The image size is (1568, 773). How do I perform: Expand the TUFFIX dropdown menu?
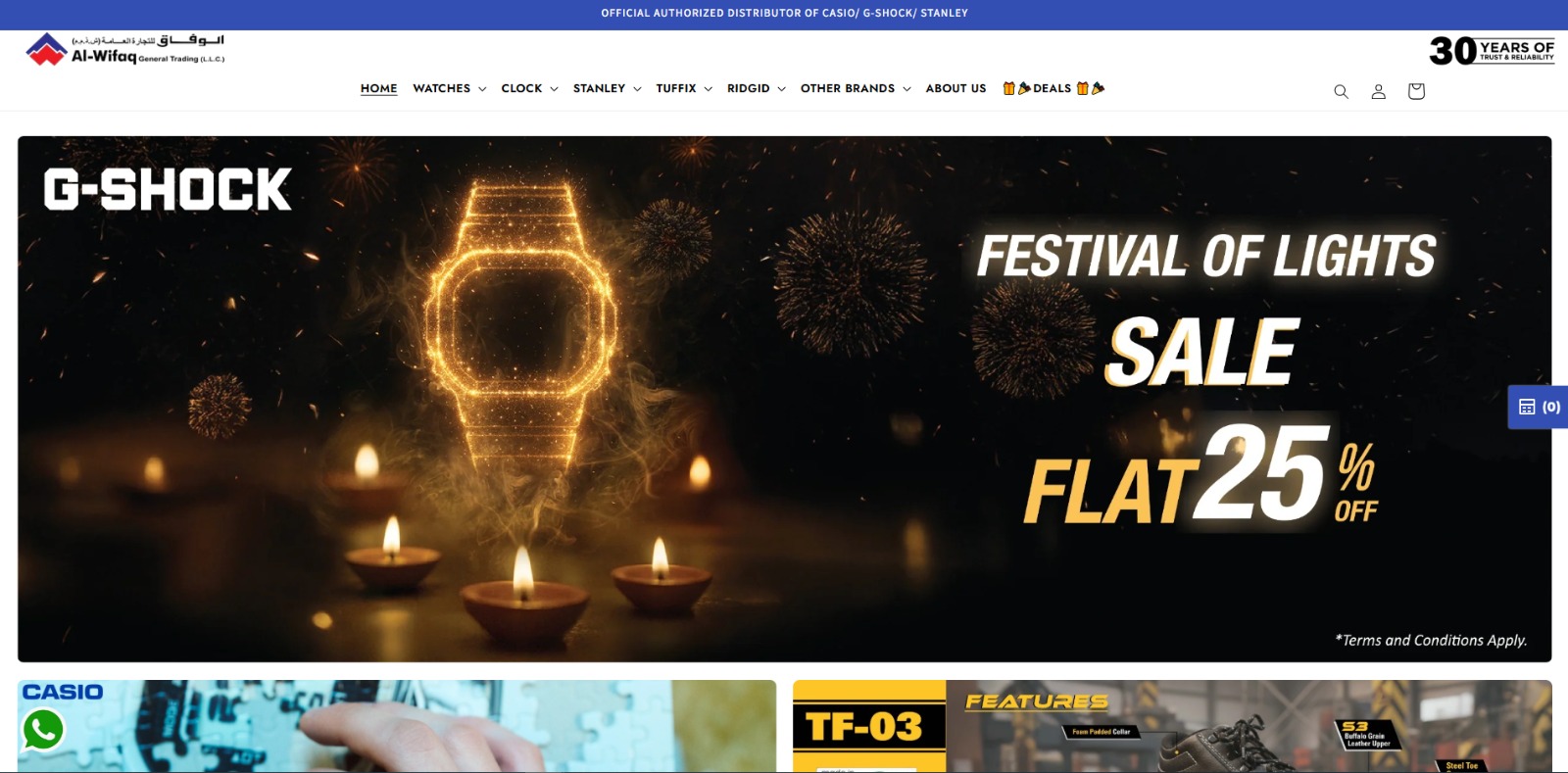684,88
